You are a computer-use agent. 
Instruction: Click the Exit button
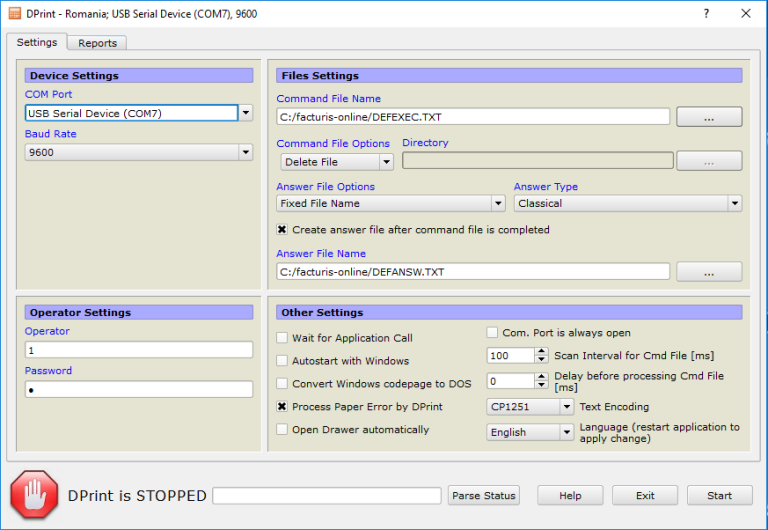coord(645,495)
